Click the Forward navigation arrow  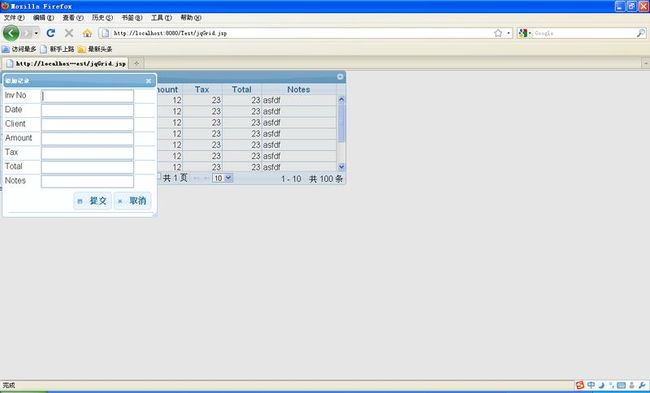[x=26, y=33]
